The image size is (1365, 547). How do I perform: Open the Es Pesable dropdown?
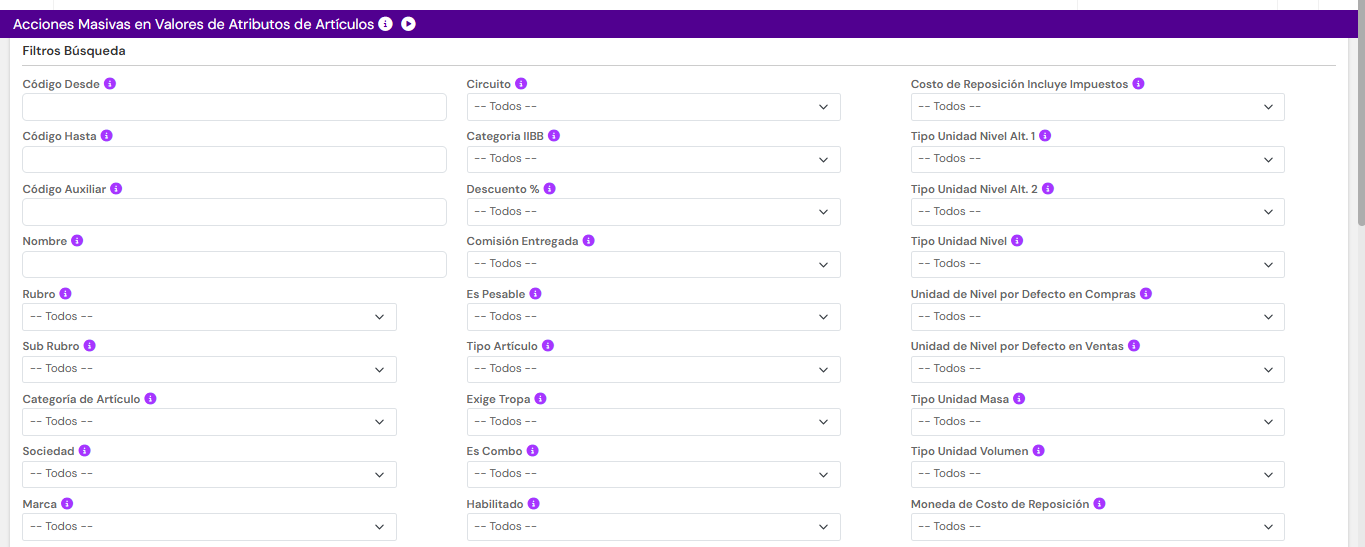[x=653, y=317]
